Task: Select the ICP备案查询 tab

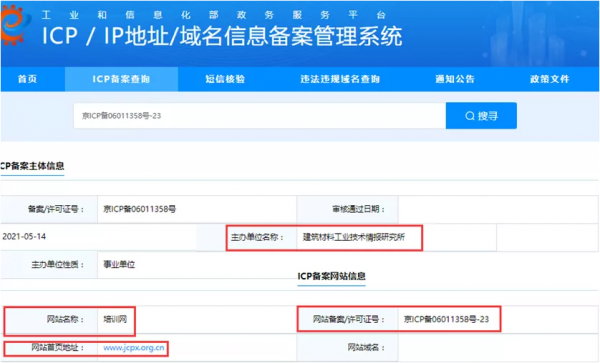Action: (x=121, y=79)
